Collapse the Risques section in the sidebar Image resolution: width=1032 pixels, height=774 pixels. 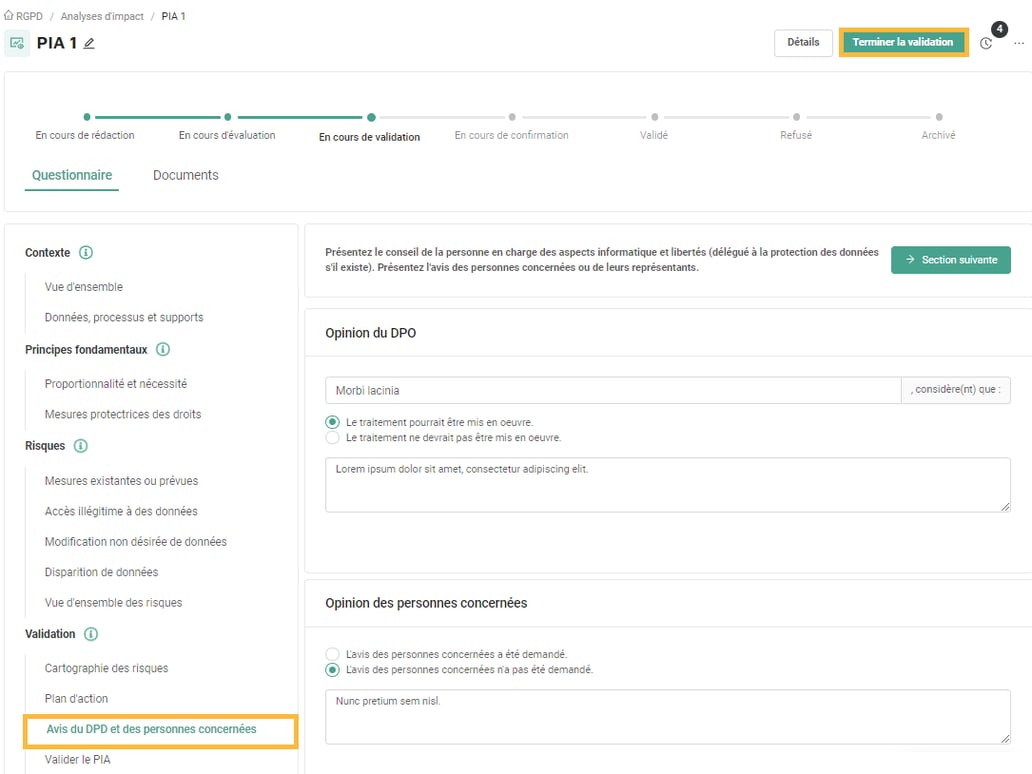[44, 446]
